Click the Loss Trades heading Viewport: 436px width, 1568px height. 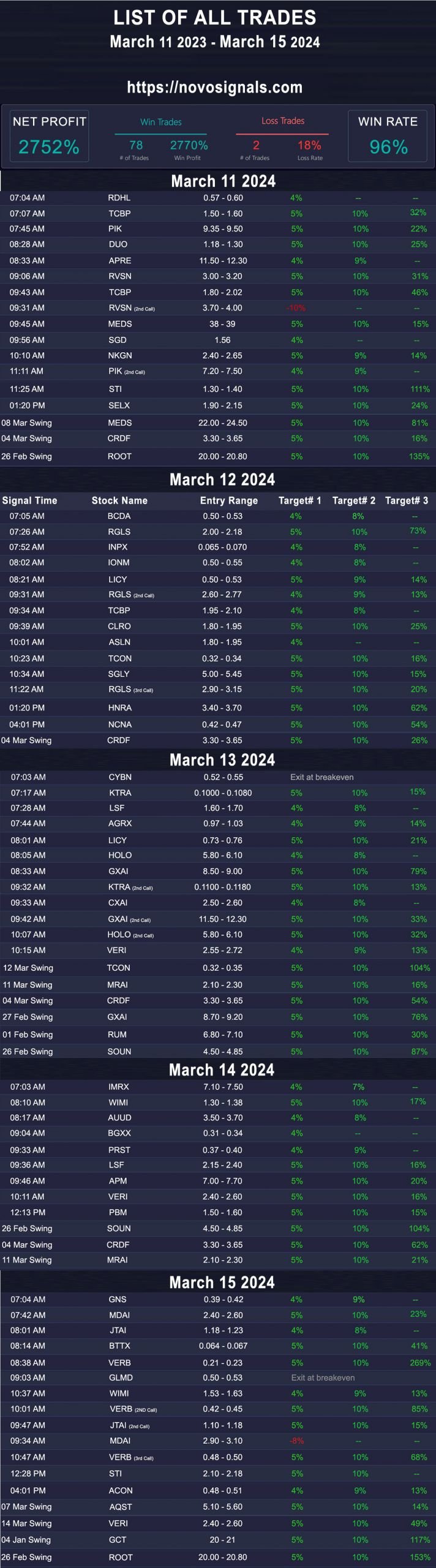pyautogui.click(x=283, y=121)
